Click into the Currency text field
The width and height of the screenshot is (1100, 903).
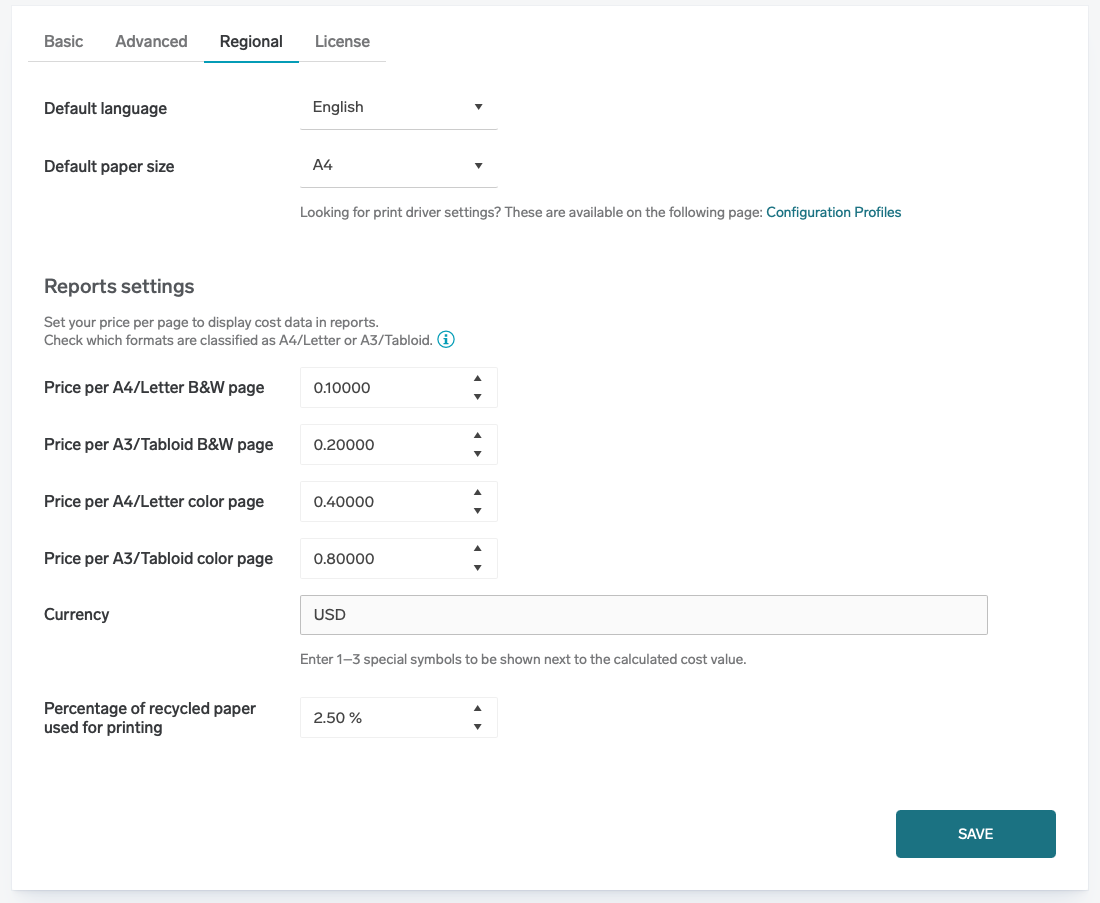click(x=643, y=615)
